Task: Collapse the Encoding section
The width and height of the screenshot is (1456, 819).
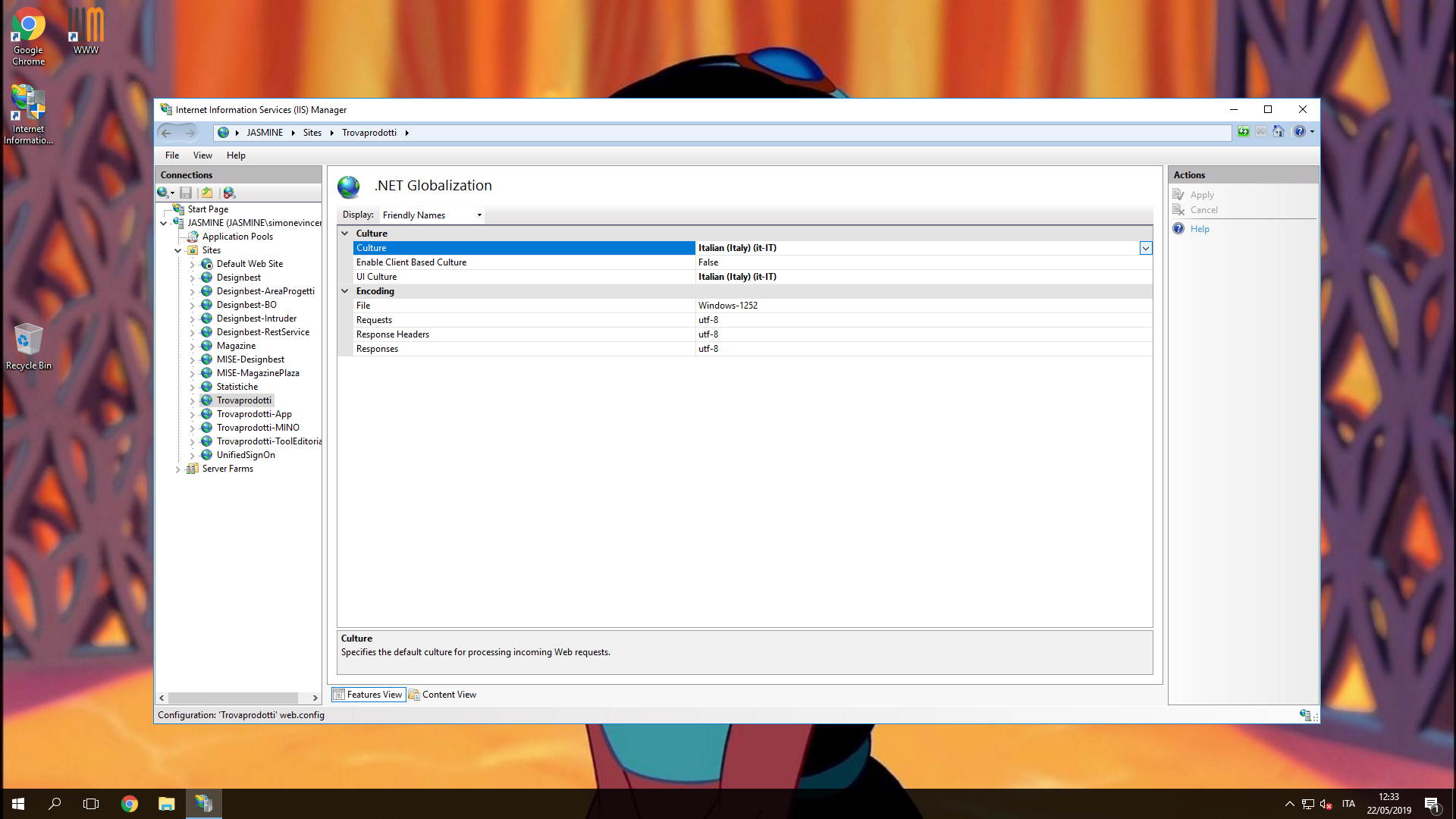Action: tap(345, 291)
